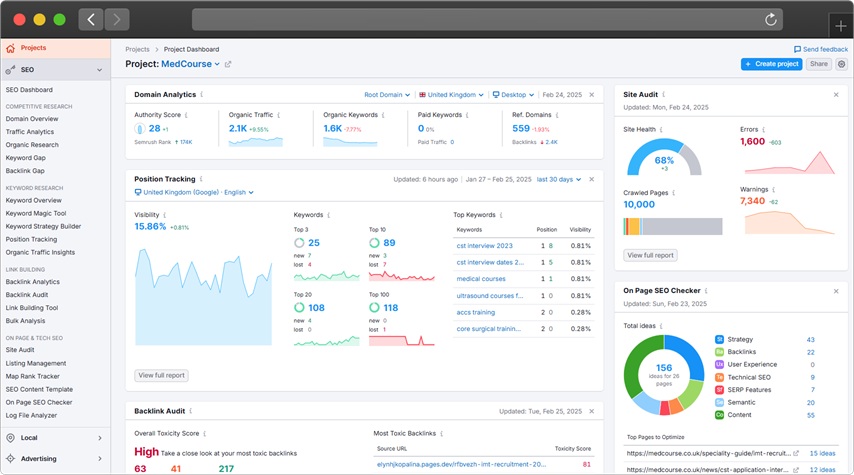The height and width of the screenshot is (475, 854).
Task: Click the Top 10 keywords value 89
Action: pyautogui.click(x=389, y=243)
